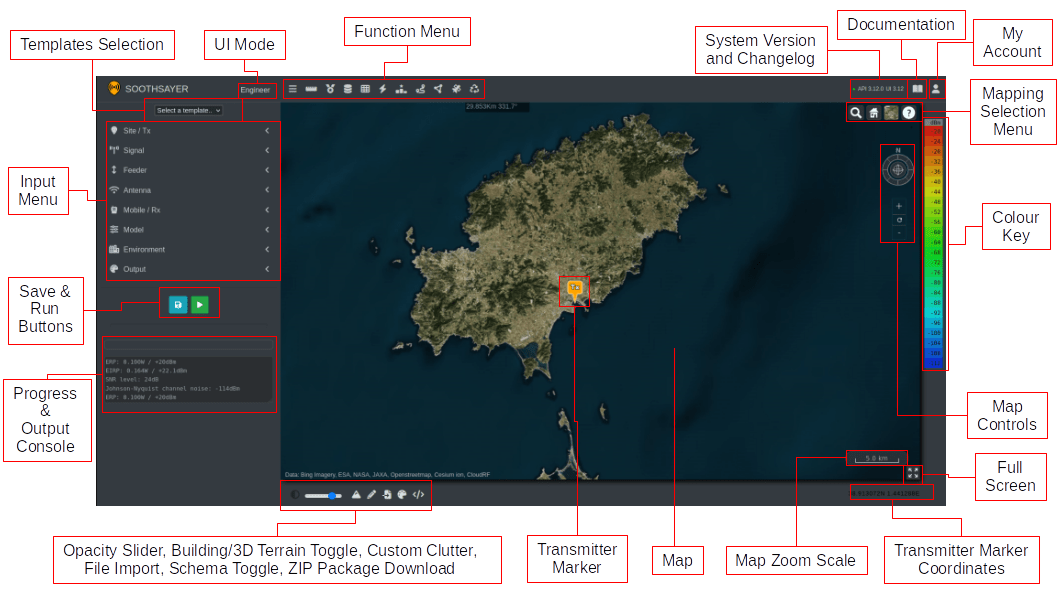Switch the Engineer UI mode
This screenshot has width=1058, height=595.
255,89
